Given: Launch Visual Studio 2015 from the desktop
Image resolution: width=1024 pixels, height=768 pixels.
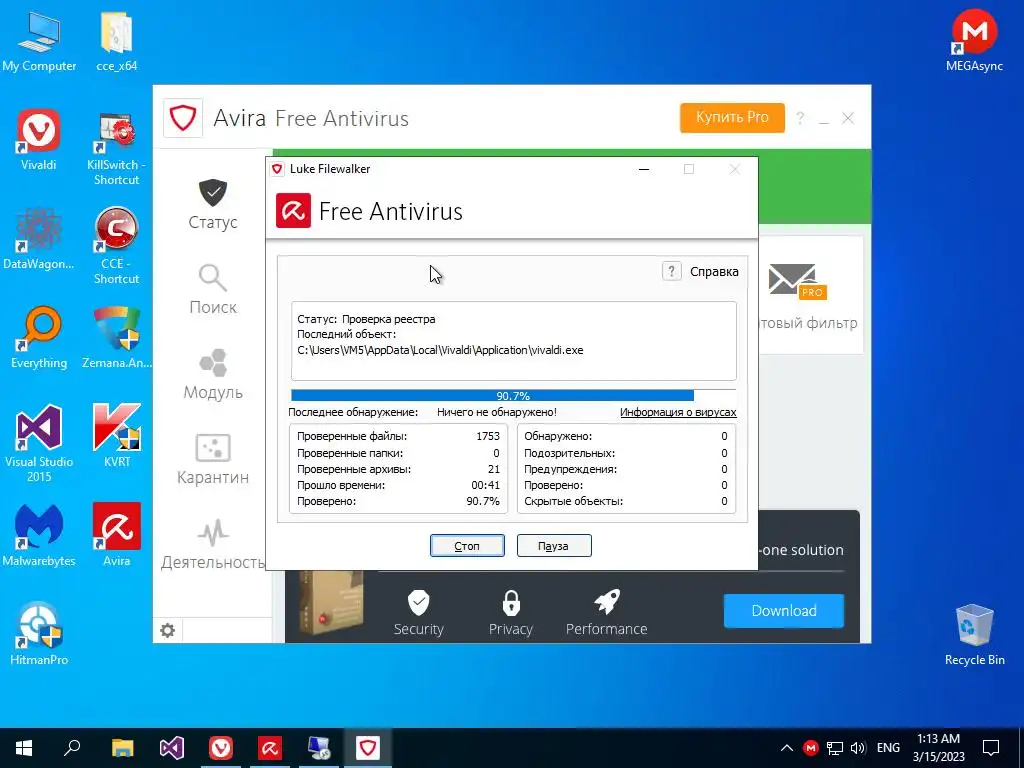Looking at the screenshot, I should coord(39,444).
